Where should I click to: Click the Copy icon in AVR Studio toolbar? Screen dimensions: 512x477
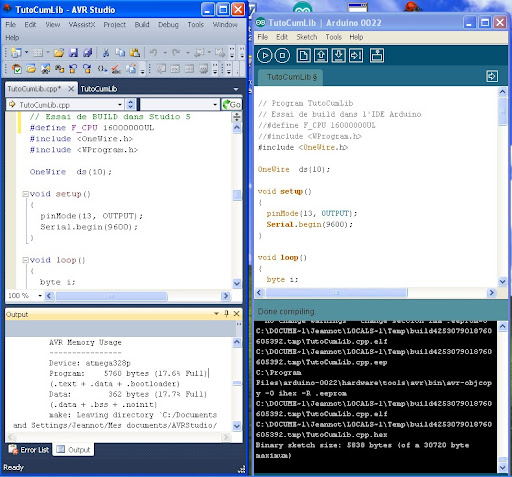click(120, 52)
